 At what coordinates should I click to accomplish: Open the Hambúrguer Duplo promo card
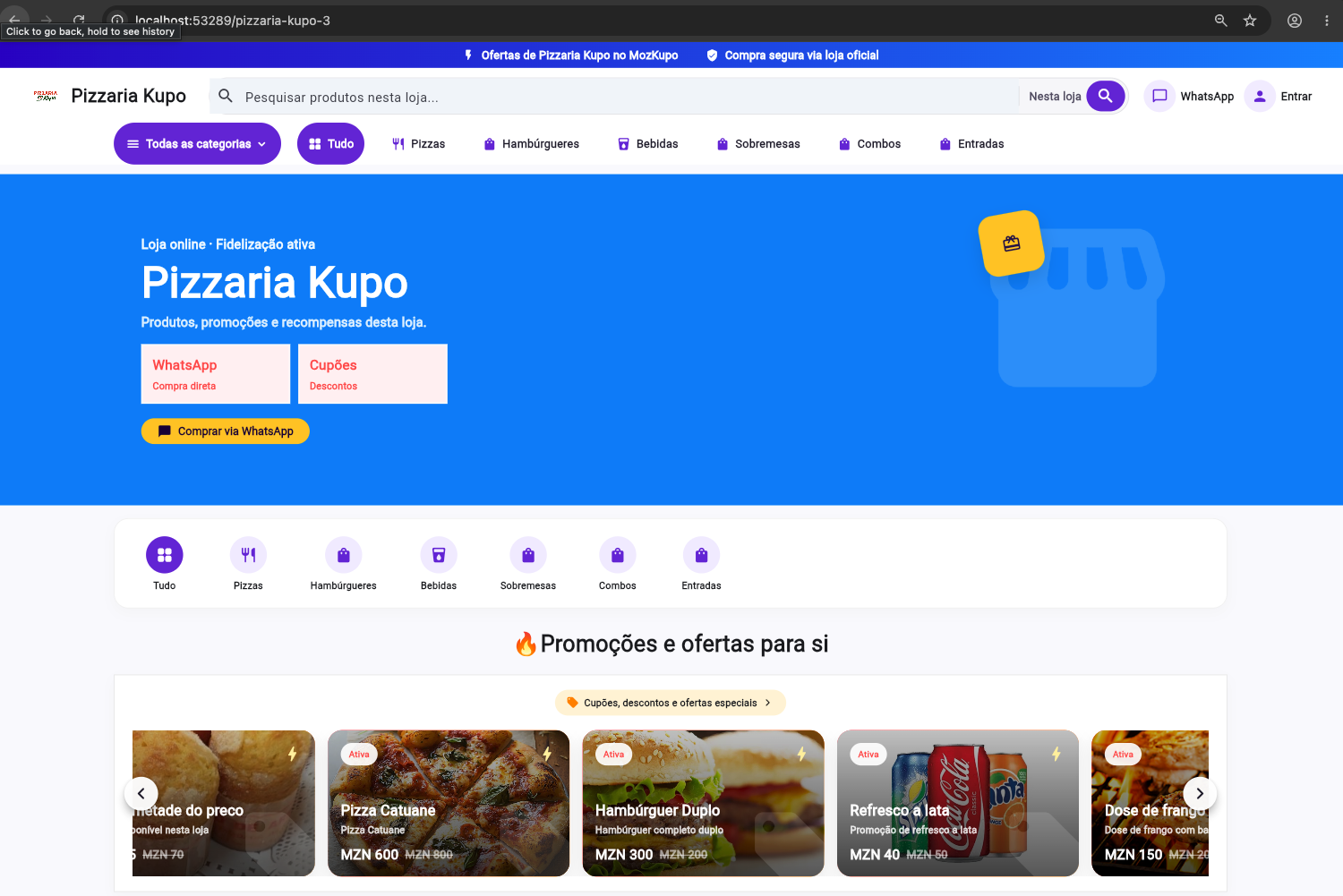click(x=703, y=803)
